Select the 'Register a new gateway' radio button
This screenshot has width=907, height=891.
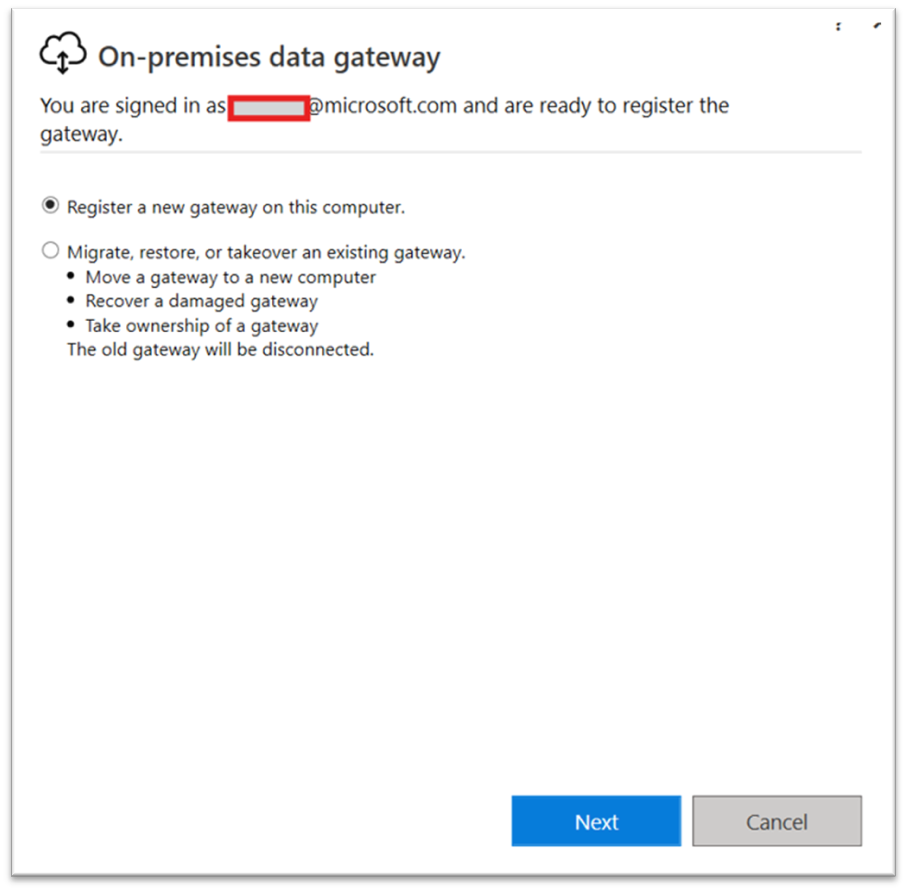tap(50, 205)
